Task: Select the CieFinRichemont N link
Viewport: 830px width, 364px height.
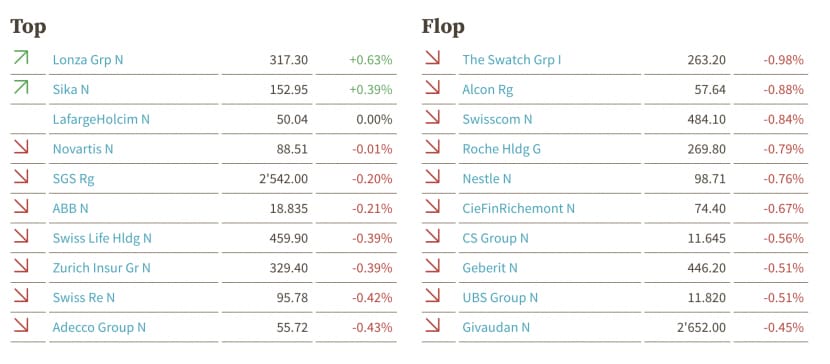Action: click(x=518, y=208)
